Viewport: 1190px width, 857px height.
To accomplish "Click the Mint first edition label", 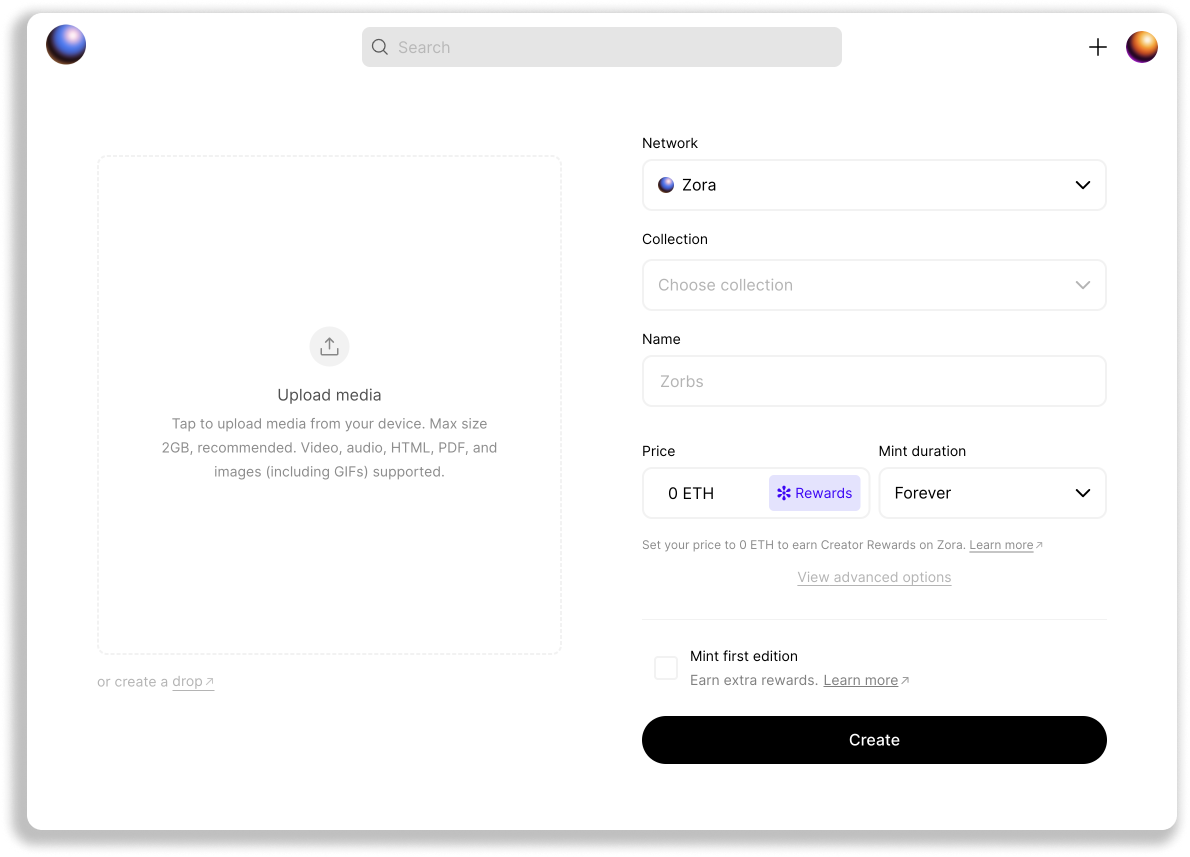I will pyautogui.click(x=744, y=656).
